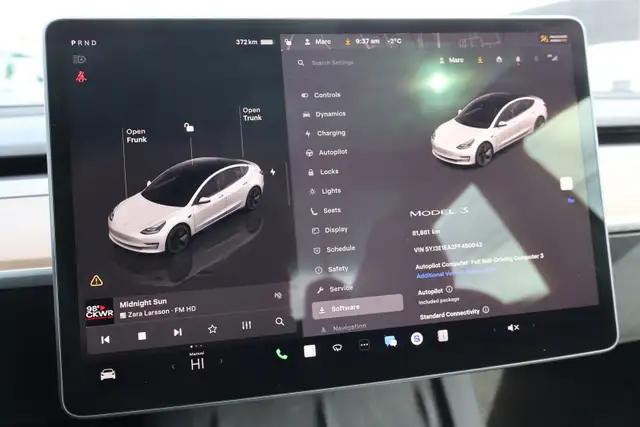Open the Display settings
This screenshot has width=640, height=427.
click(x=330, y=230)
